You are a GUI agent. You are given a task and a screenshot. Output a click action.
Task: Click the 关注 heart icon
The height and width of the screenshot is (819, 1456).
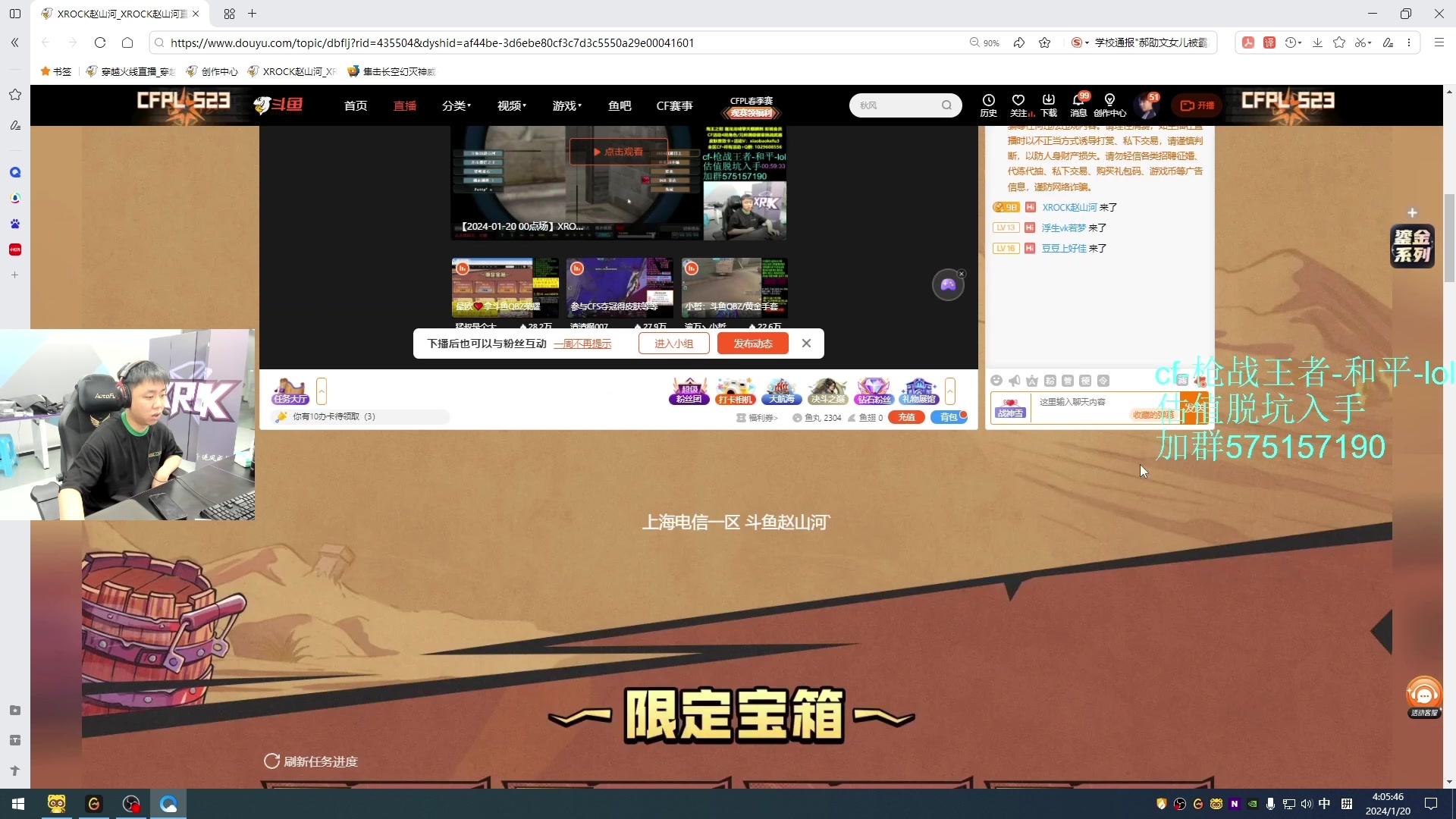1018,105
